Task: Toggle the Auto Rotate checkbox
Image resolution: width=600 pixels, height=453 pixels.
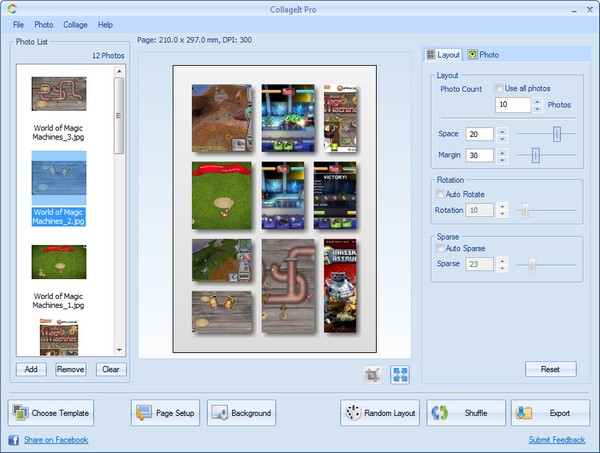Action: 441,194
